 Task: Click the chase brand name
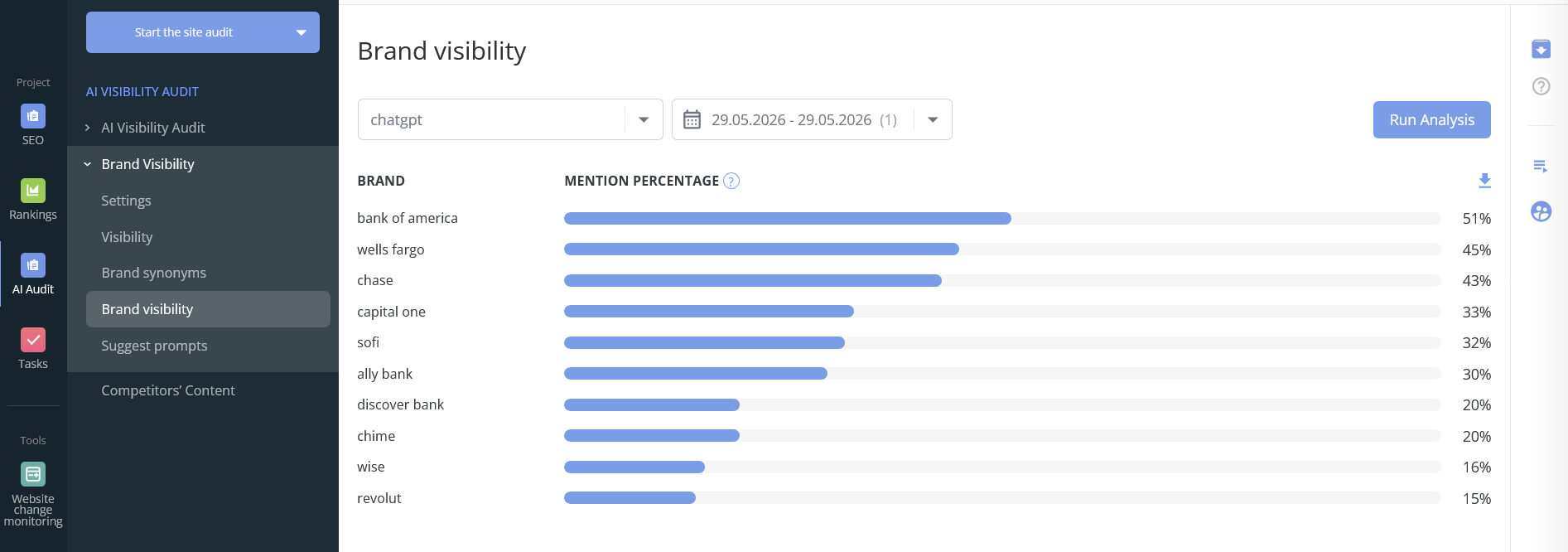click(375, 280)
